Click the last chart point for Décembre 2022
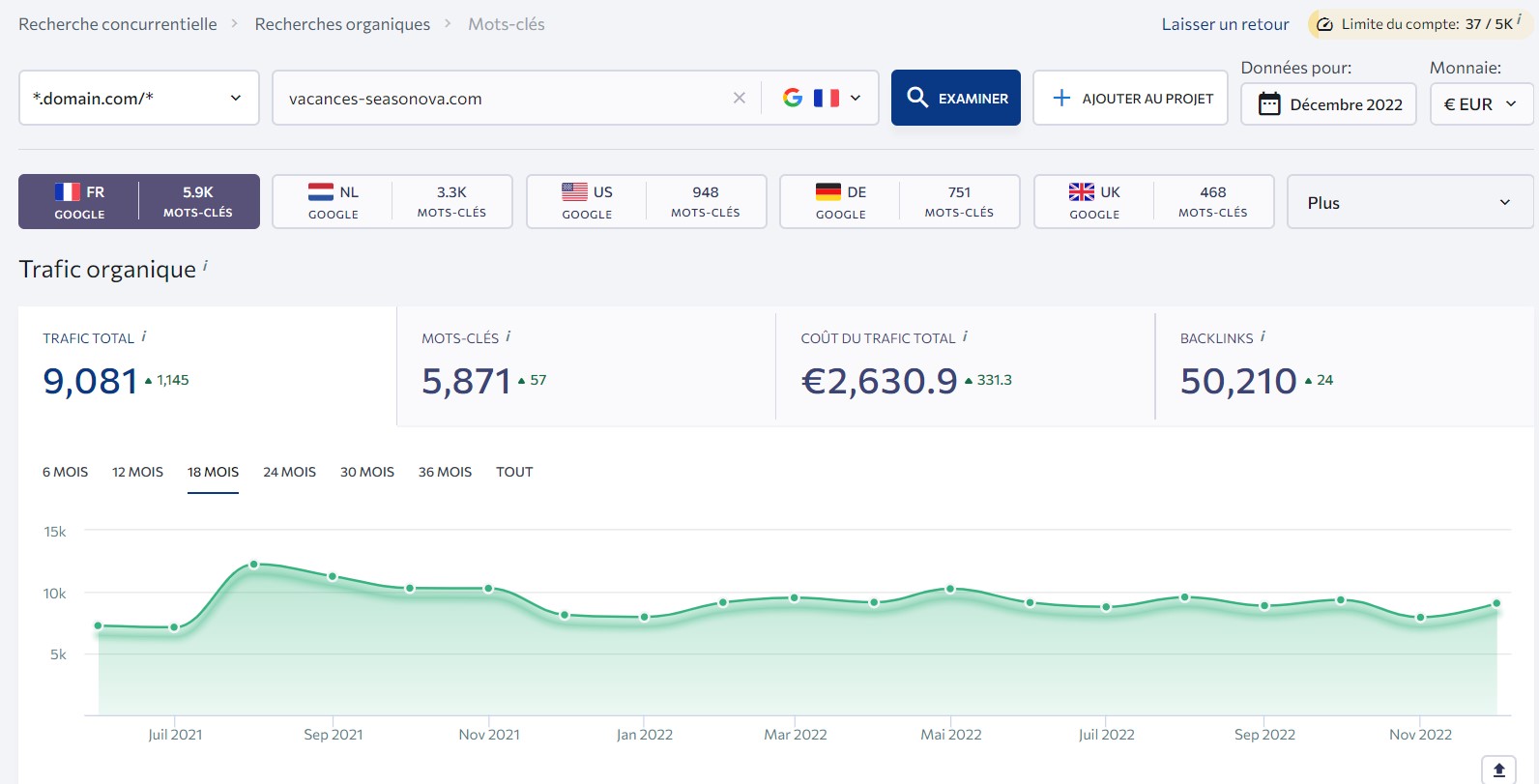1539x784 pixels. (1496, 603)
